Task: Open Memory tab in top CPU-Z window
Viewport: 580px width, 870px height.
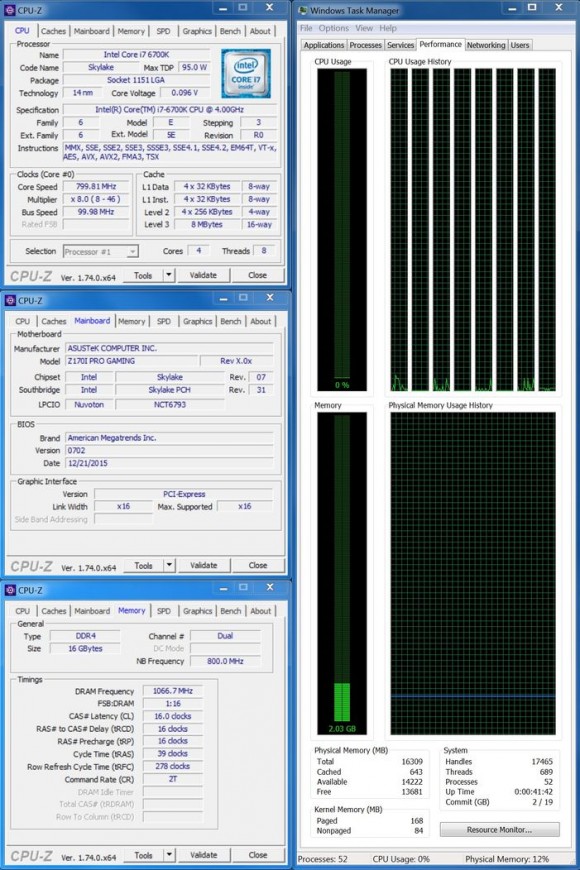Action: click(131, 31)
